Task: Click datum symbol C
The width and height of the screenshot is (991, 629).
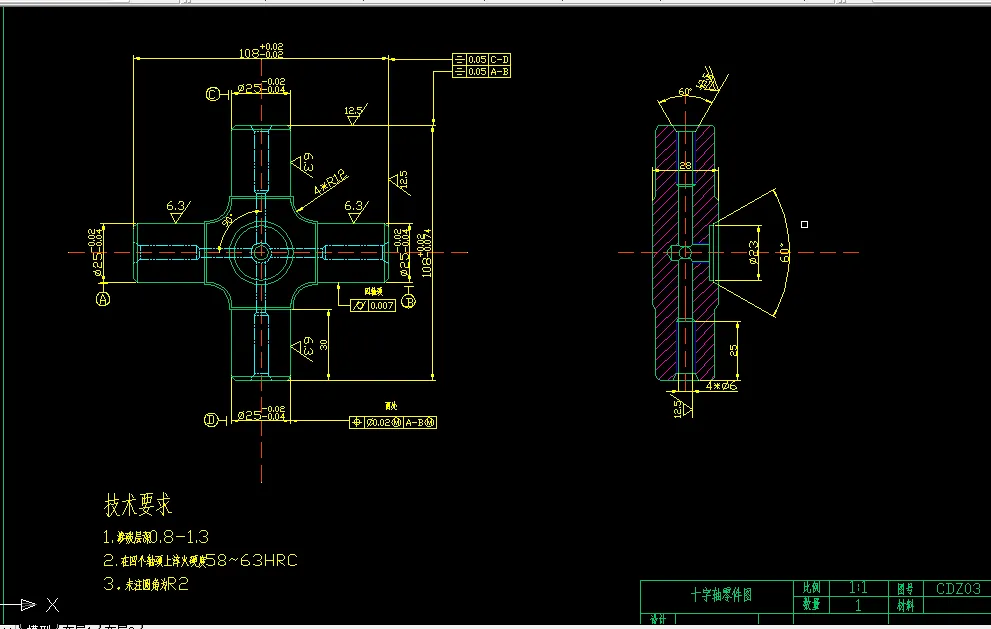Action: pos(213,94)
